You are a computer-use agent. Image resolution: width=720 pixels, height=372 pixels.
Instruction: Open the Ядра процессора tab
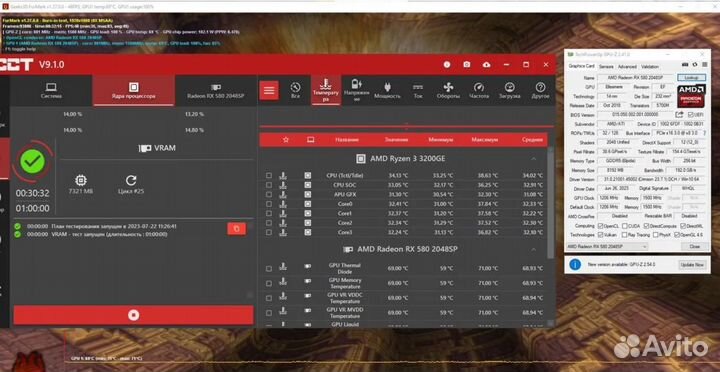tap(134, 91)
